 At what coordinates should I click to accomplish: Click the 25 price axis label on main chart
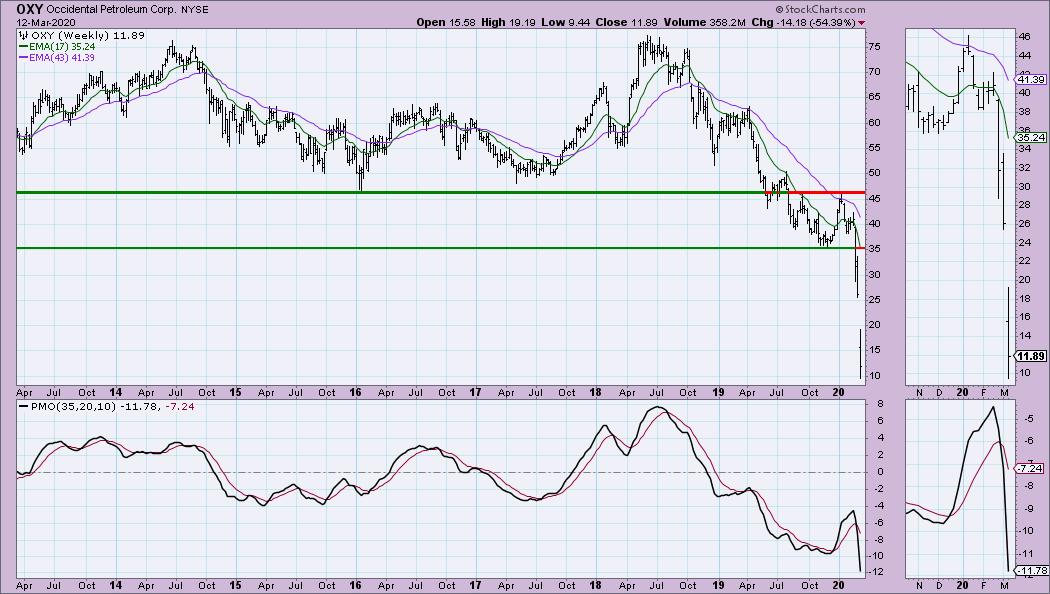(x=875, y=299)
